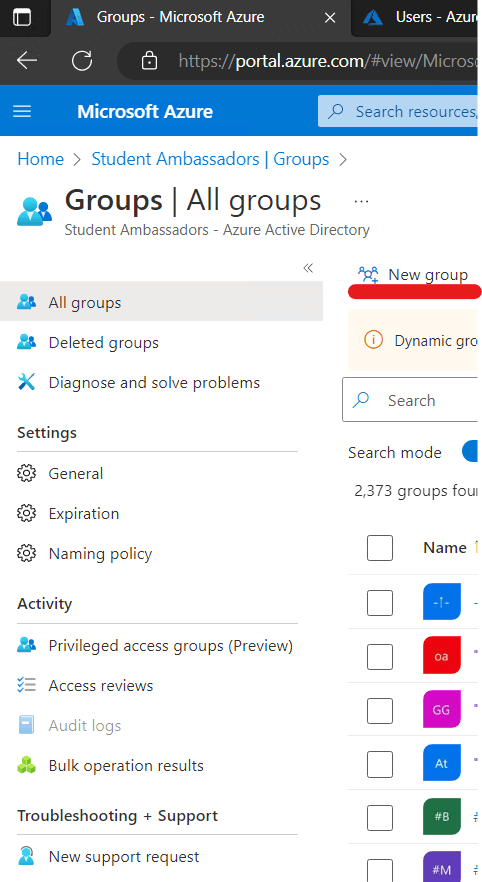The image size is (482, 882).
Task: Click the New support request icon
Action: [26, 856]
